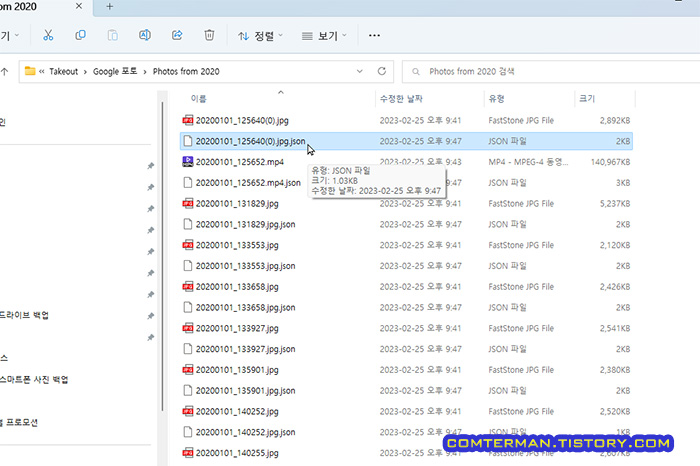Select file 20200101_131829.jpg
This screenshot has width=700, height=466.
(406, 204)
